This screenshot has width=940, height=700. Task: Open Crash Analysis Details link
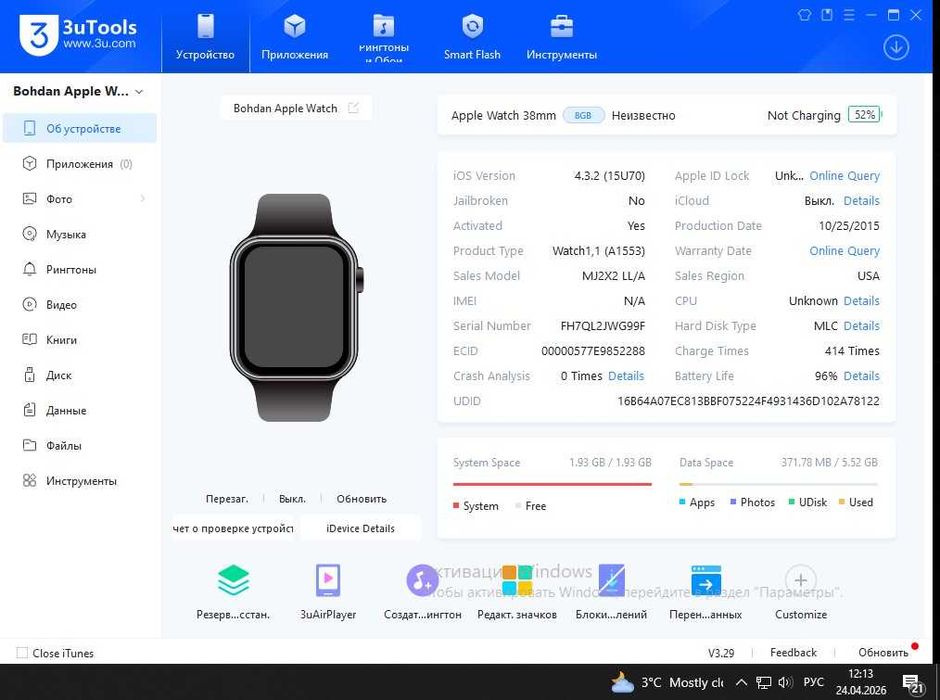[626, 376]
